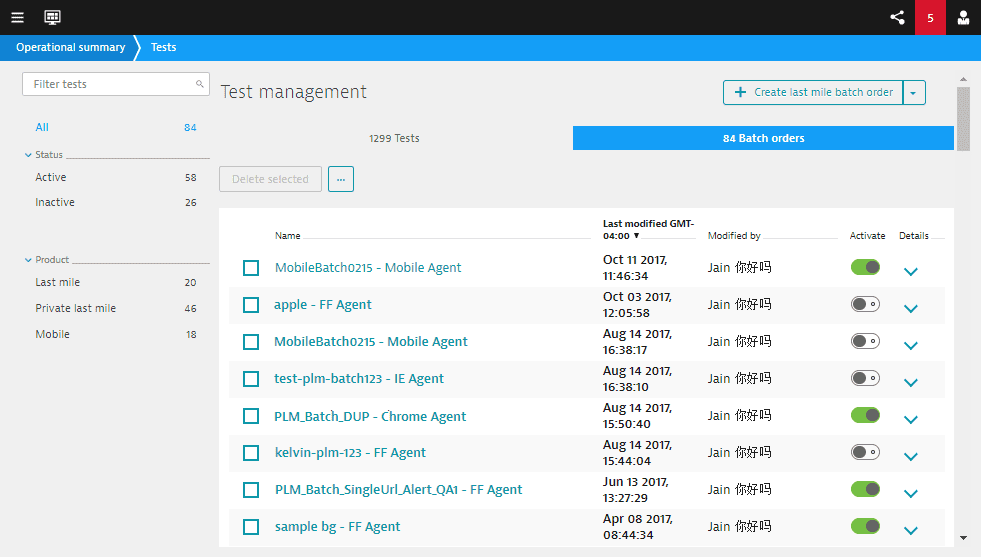Open PLM_Batch_DUP - Chrome Agent link

point(370,416)
